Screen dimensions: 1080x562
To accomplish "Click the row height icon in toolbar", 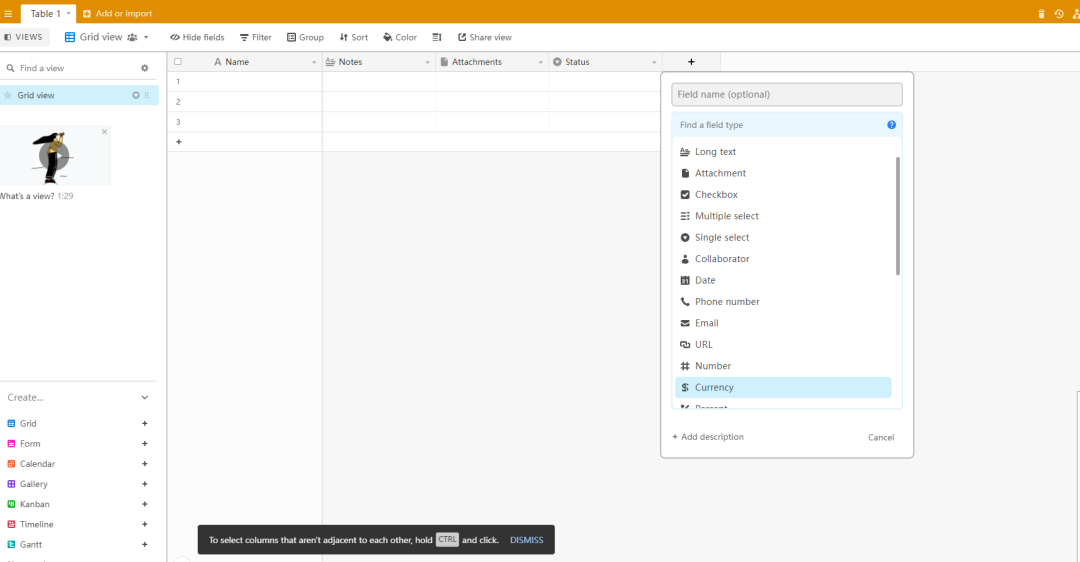I will pyautogui.click(x=437, y=37).
